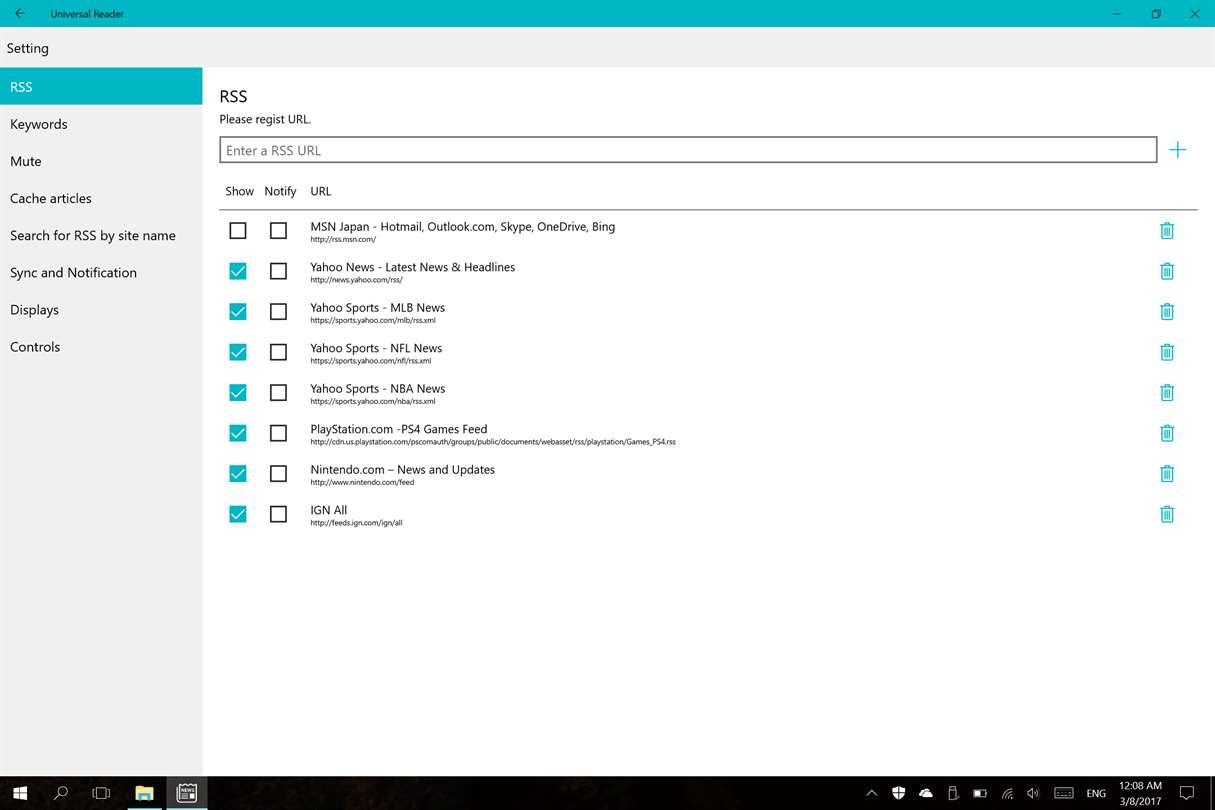Open volume tray icon

coord(1033,793)
